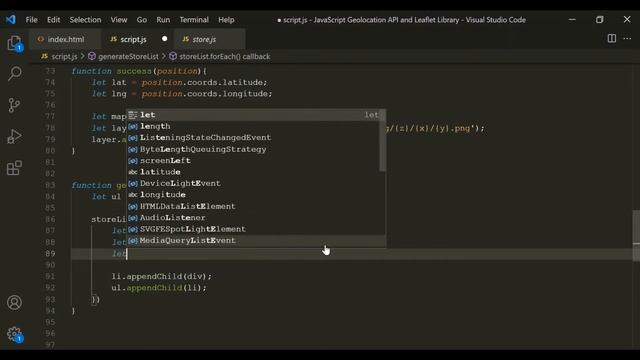
Task: Click line number 74 in the gutter
Action: pyautogui.click(x=50, y=82)
